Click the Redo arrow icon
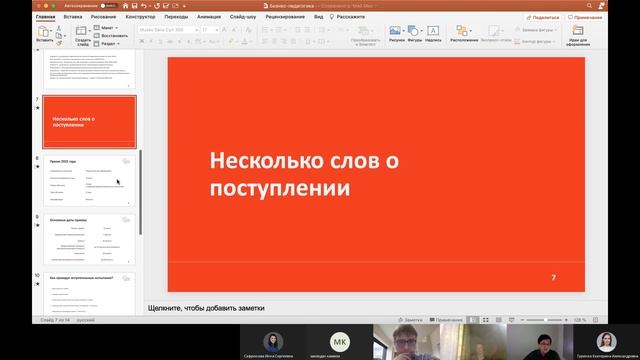640x360 pixels. click(157, 6)
